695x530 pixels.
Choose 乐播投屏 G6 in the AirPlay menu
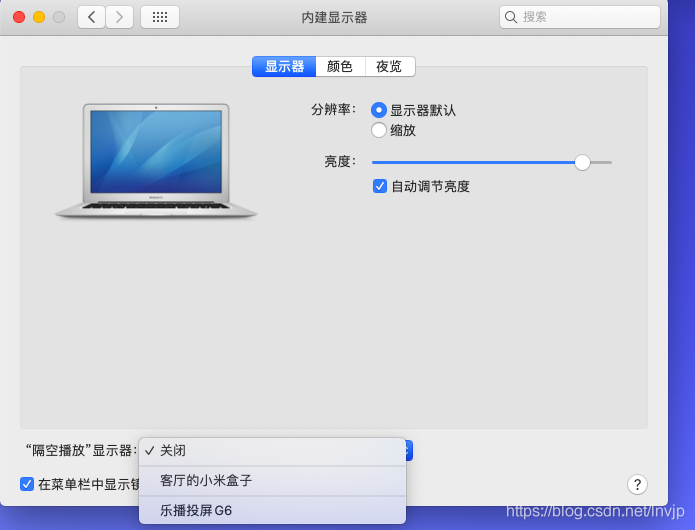(273, 511)
